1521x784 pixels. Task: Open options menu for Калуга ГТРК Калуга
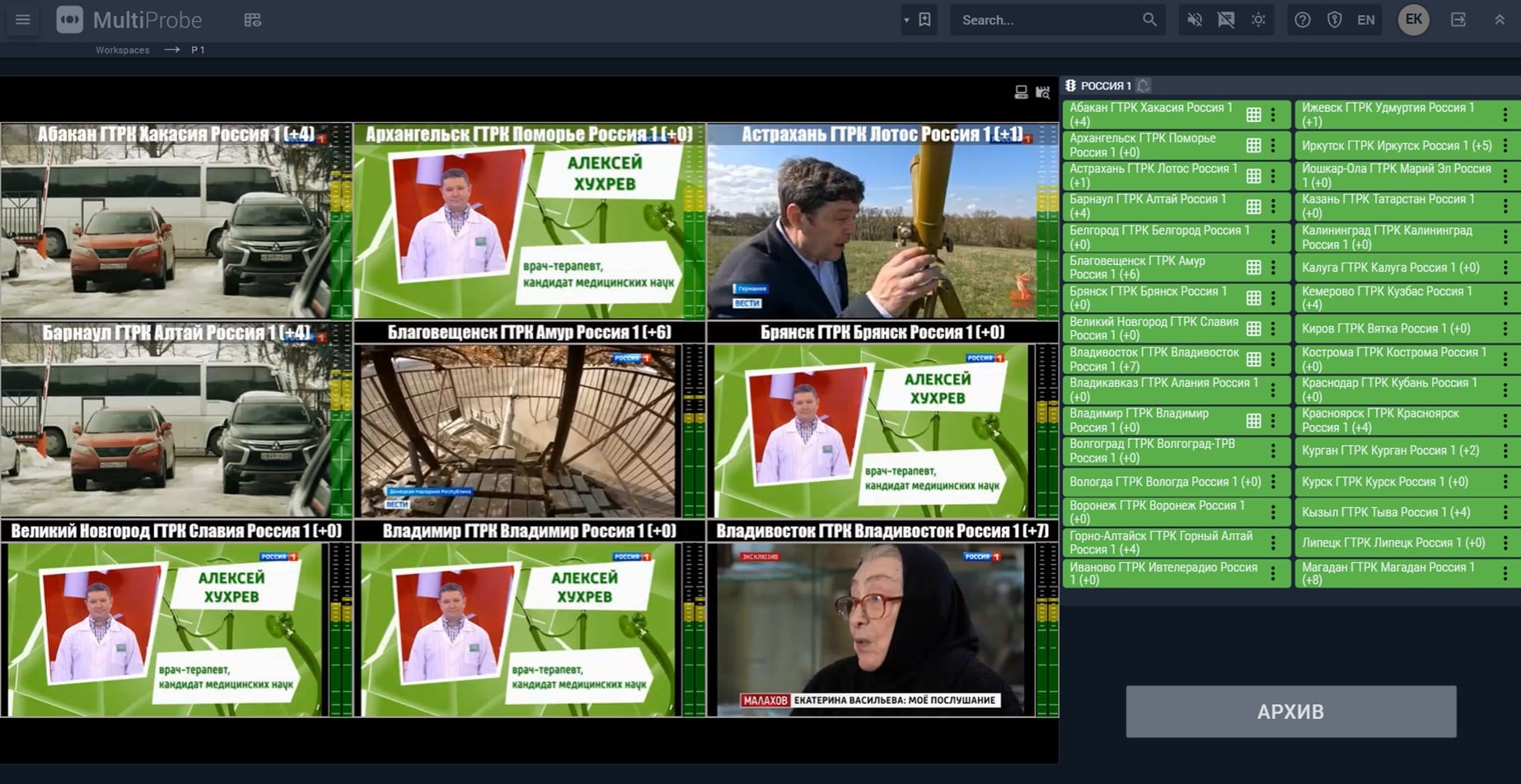[x=1505, y=268]
